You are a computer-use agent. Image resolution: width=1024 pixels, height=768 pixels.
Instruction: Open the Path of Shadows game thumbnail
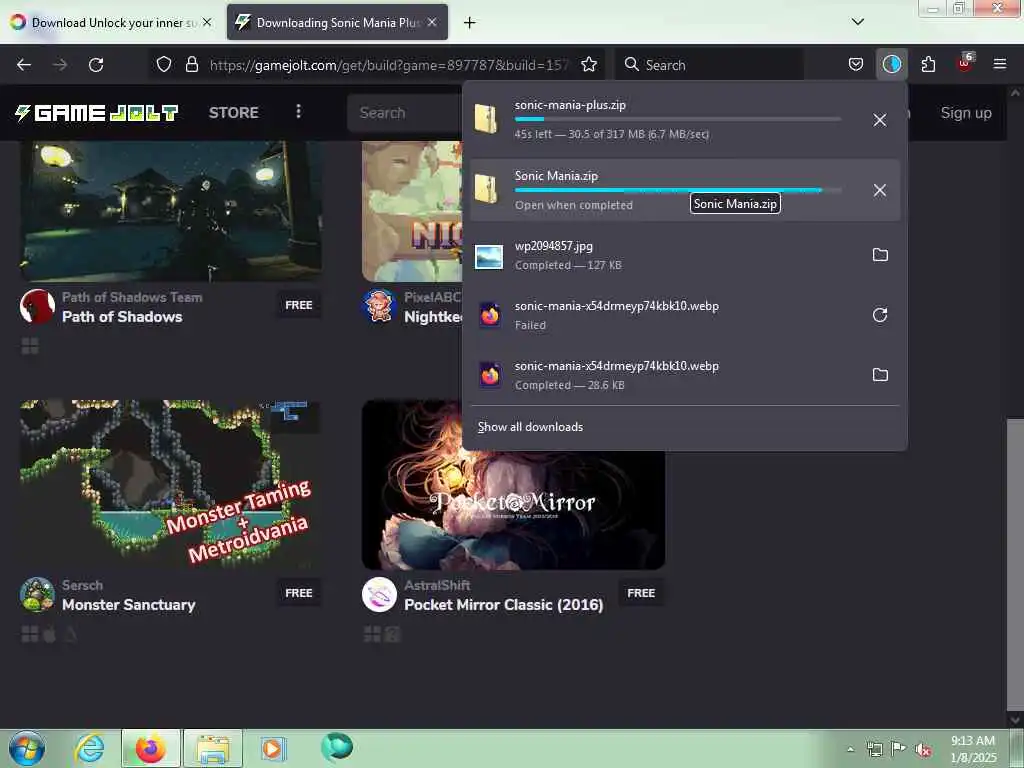pyautogui.click(x=170, y=211)
